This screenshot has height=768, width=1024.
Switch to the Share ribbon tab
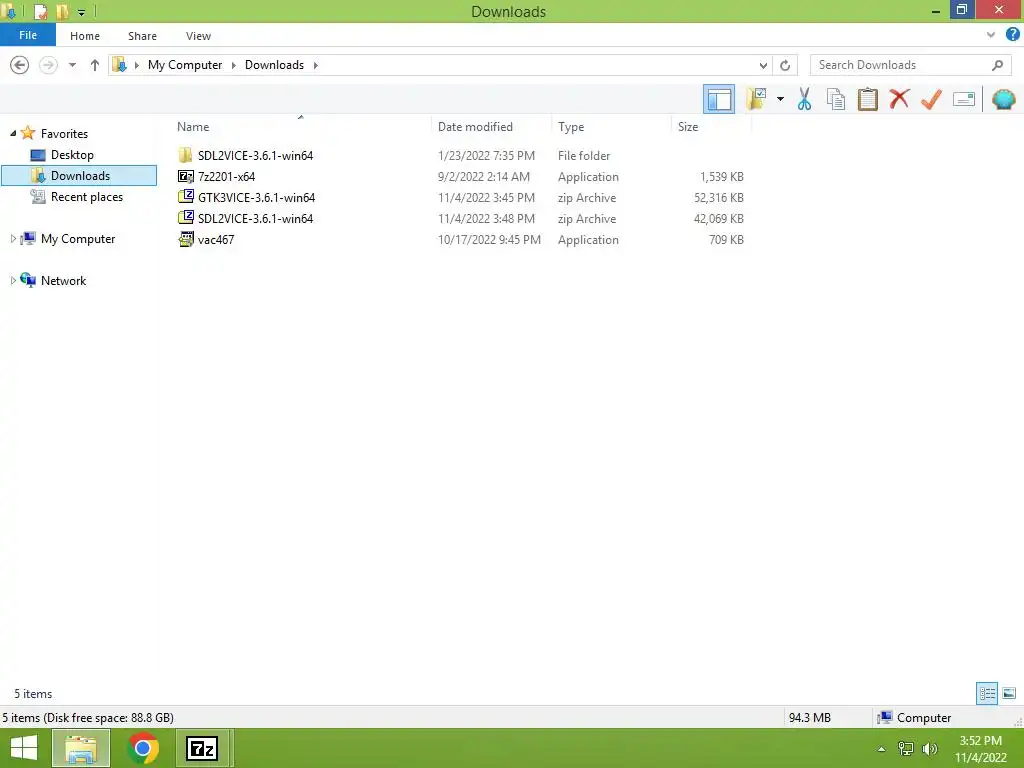tap(142, 36)
